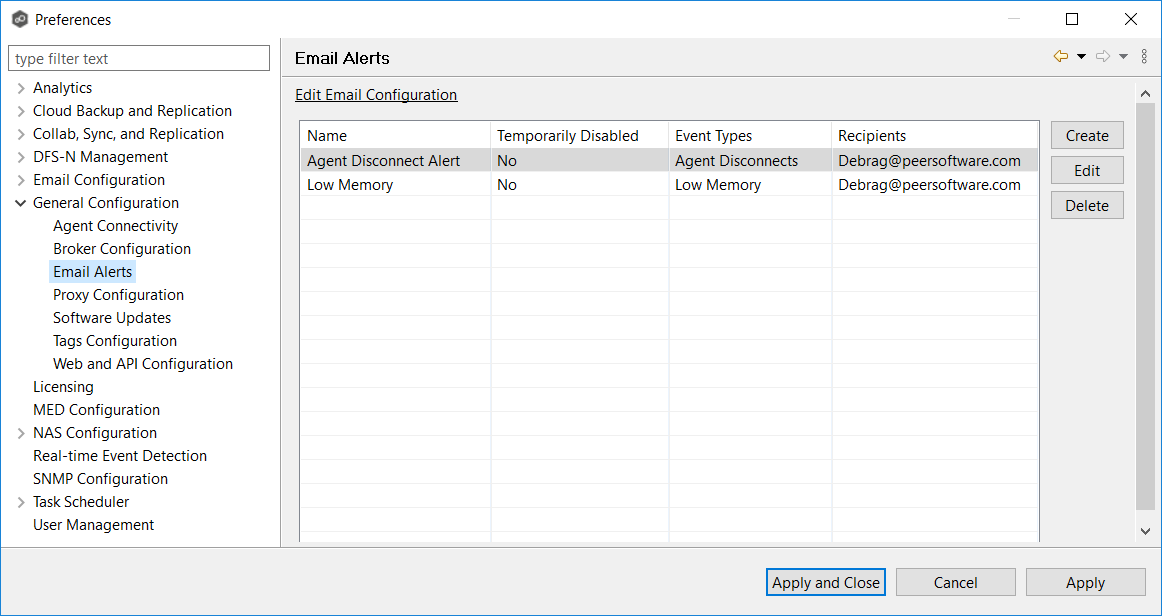Open the three-dot view menu icon

1144,57
